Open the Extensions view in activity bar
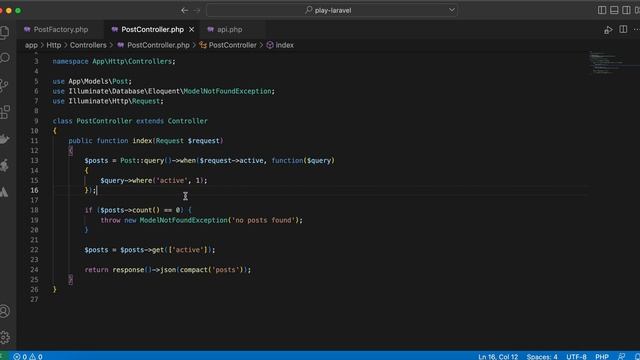 [4, 112]
